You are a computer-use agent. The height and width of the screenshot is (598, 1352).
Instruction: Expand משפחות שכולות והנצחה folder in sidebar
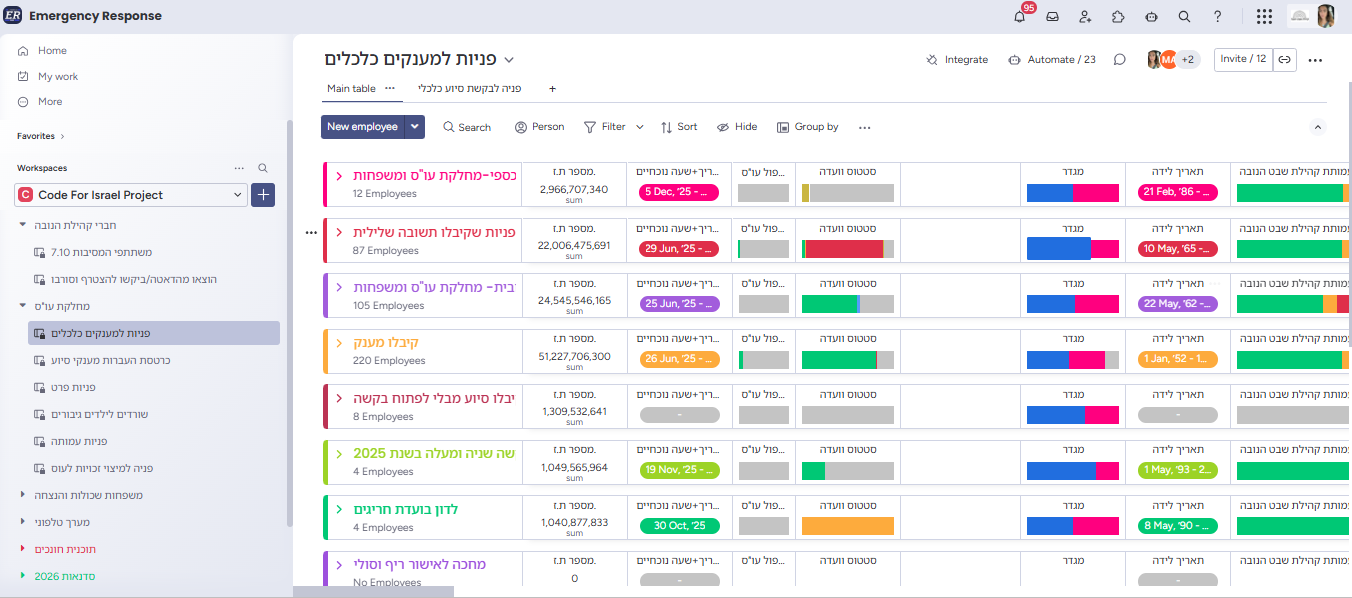pos(23,495)
